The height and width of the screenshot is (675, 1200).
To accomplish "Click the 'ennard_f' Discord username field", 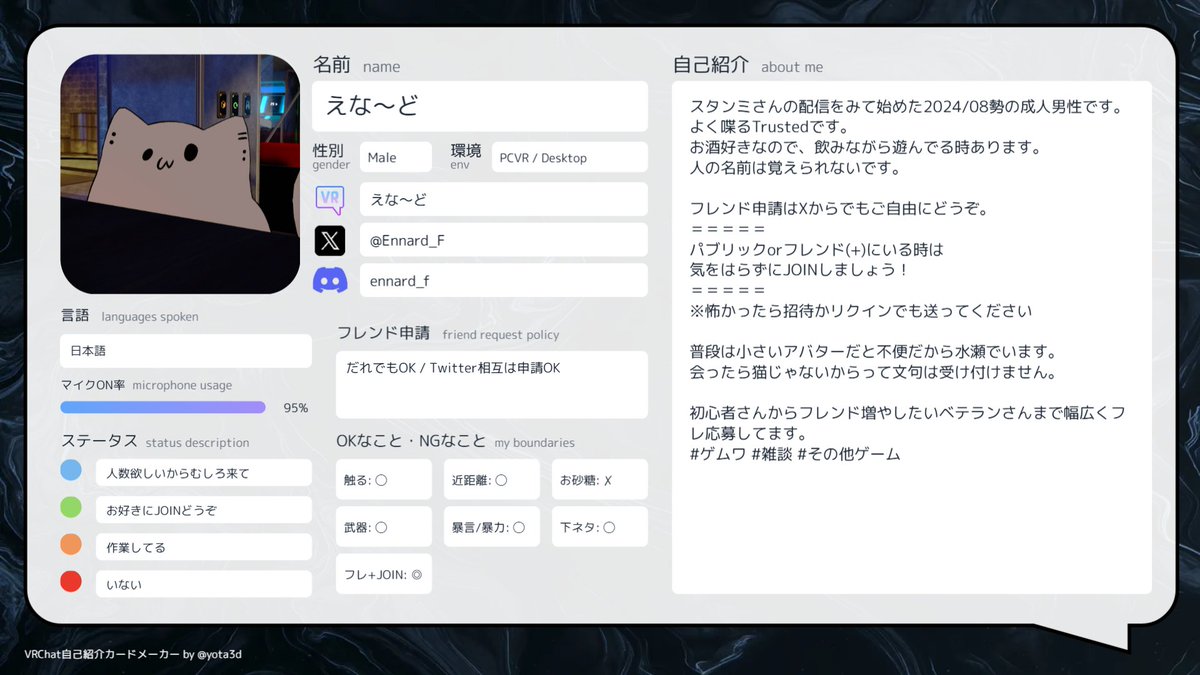I will [504, 281].
